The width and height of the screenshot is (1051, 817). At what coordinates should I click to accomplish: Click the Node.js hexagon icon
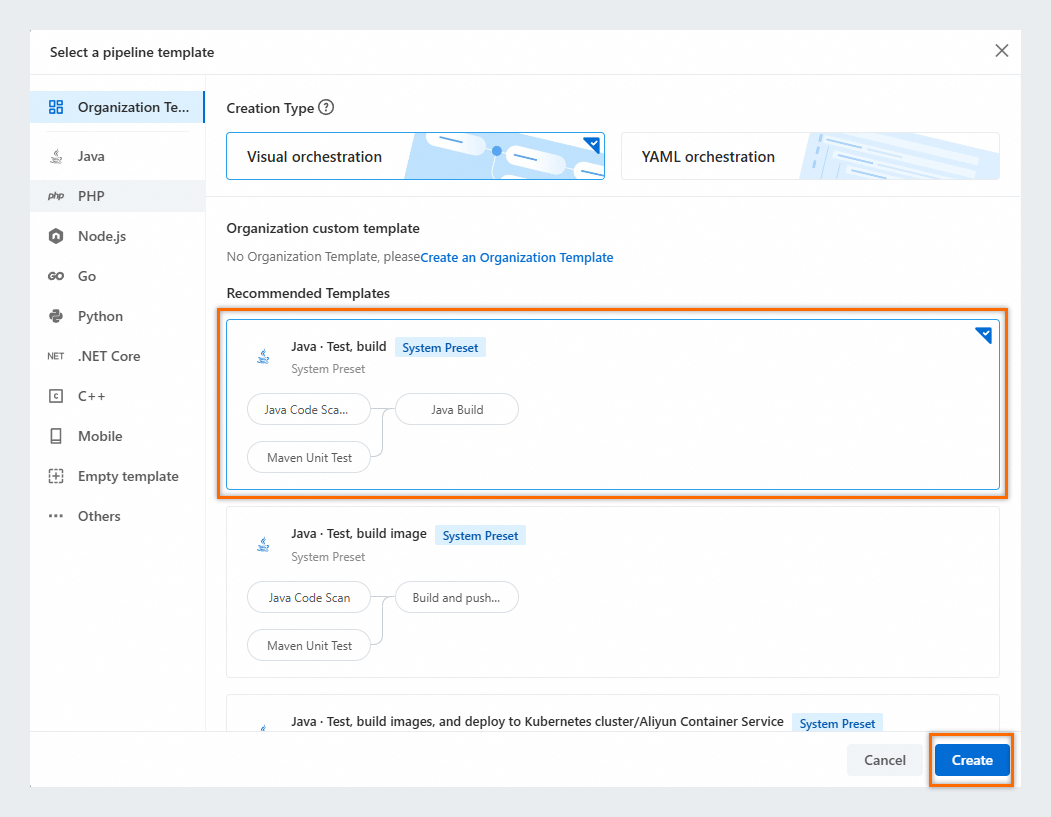56,237
